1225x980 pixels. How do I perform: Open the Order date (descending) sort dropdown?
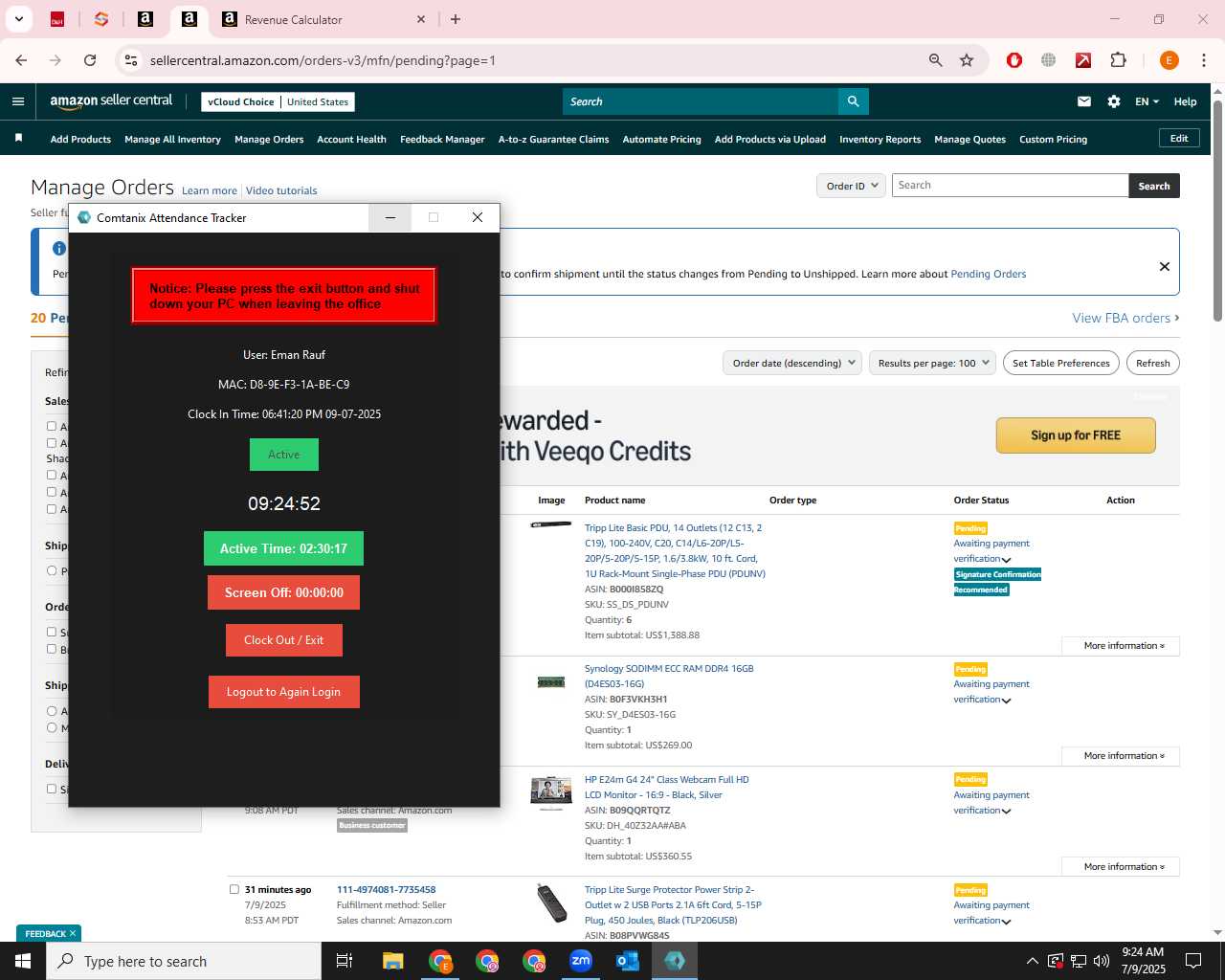(x=791, y=363)
